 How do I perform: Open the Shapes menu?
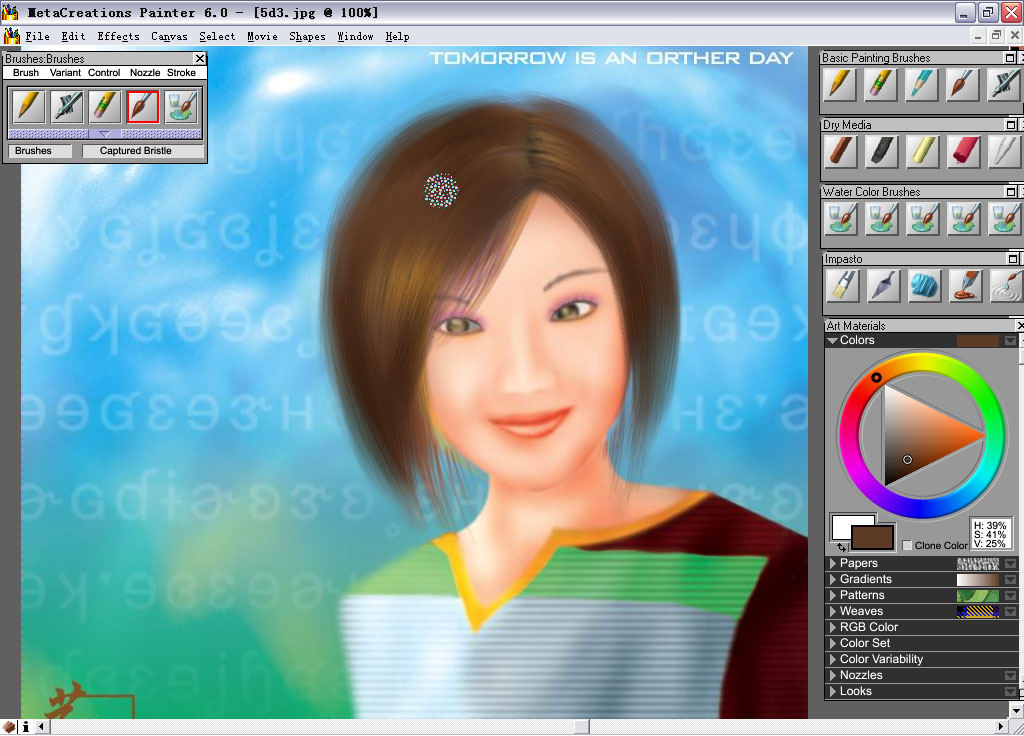click(x=307, y=37)
